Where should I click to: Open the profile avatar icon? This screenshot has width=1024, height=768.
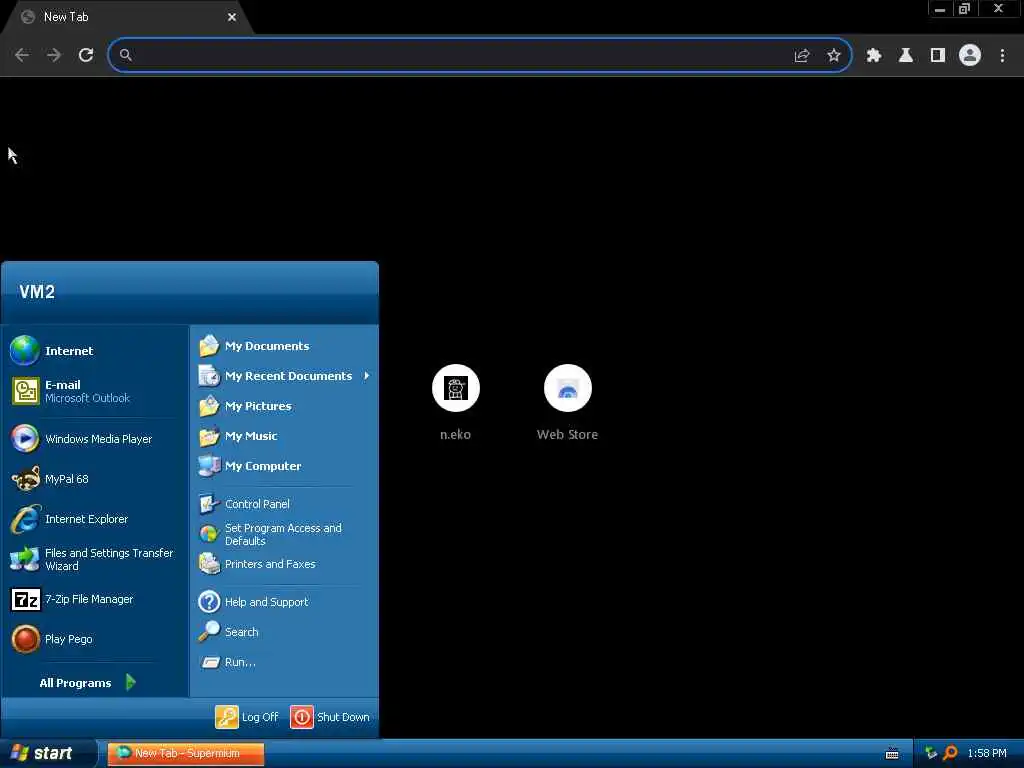(970, 55)
